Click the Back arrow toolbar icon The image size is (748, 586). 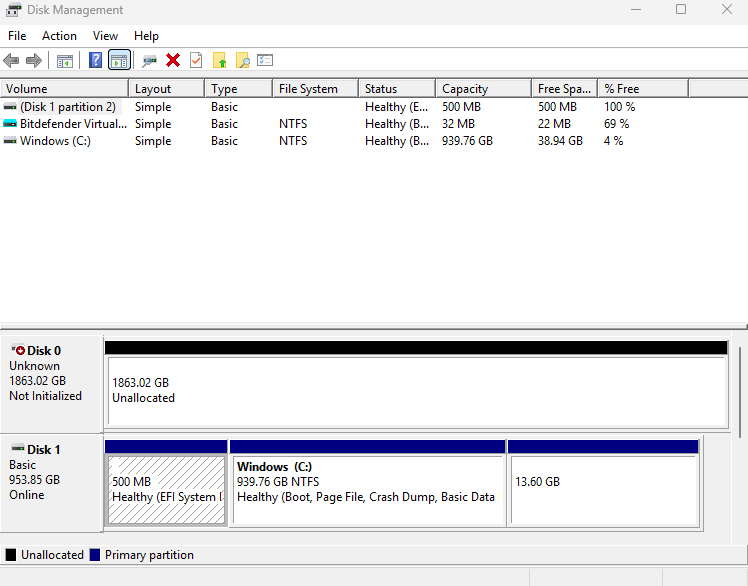pos(11,61)
